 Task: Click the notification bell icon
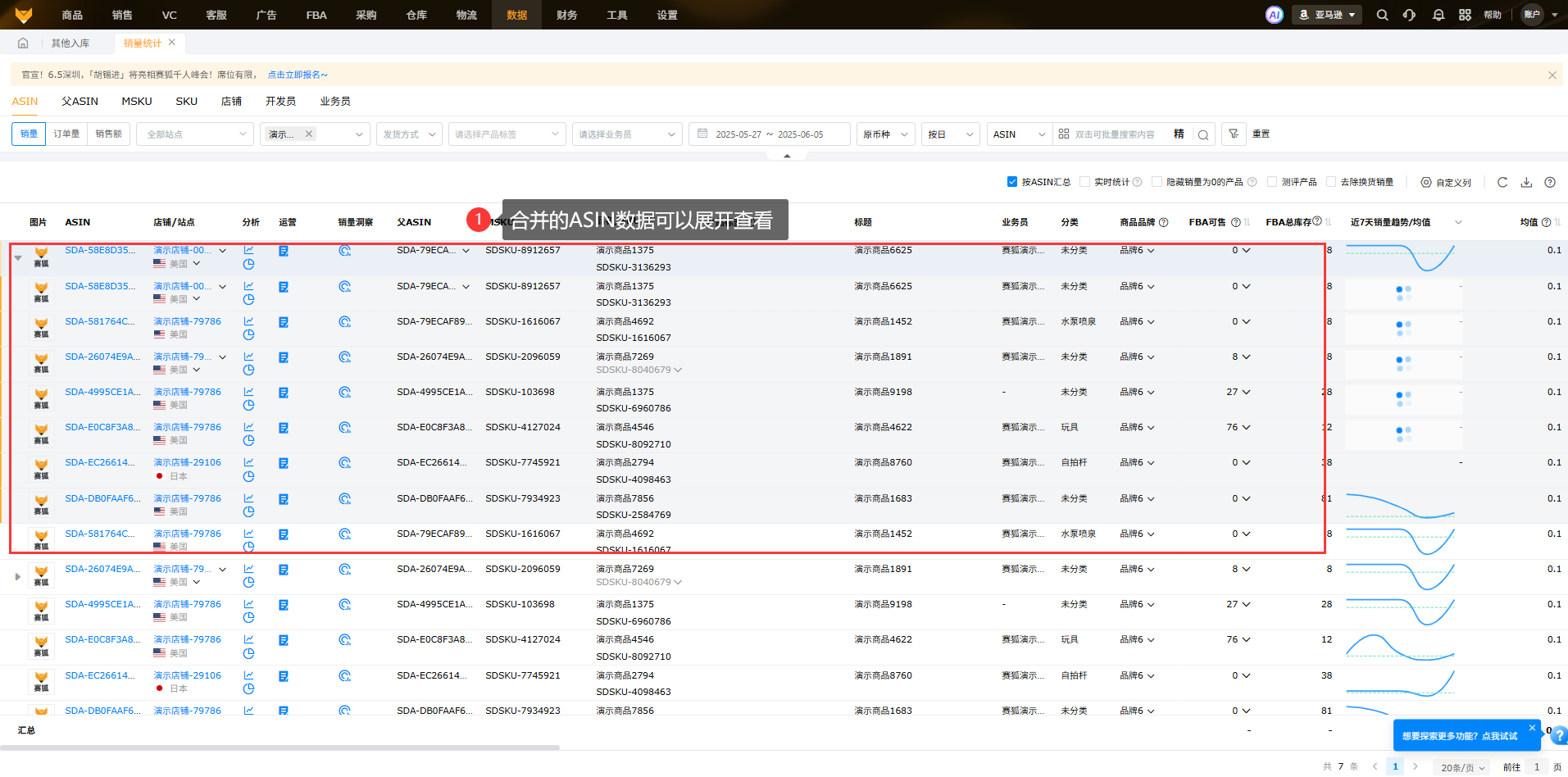click(1438, 15)
